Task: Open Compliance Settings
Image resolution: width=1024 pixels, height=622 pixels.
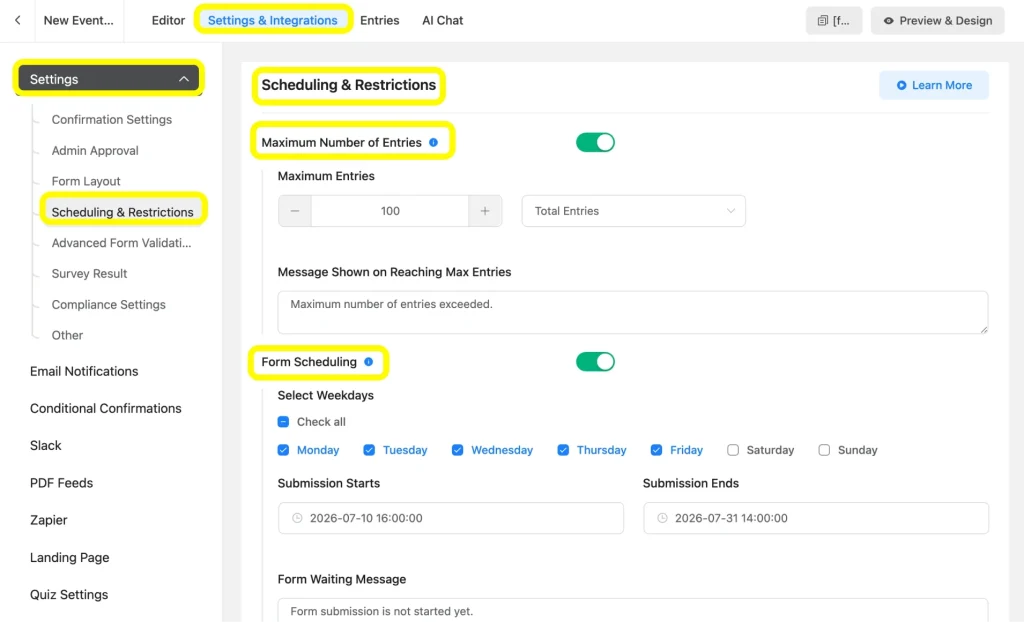Action: pos(108,304)
